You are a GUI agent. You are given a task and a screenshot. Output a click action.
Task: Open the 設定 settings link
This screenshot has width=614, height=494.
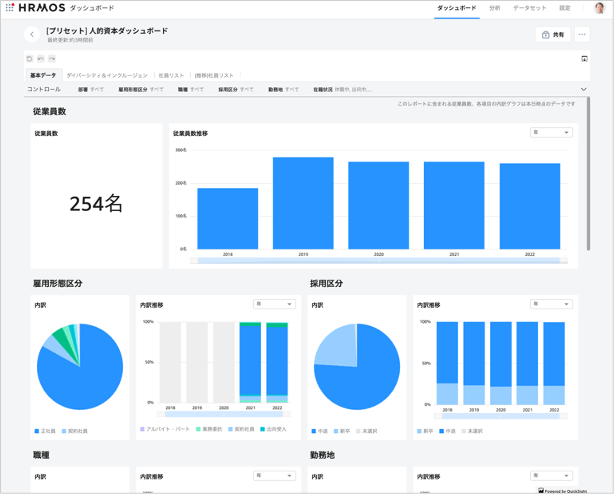tap(564, 8)
